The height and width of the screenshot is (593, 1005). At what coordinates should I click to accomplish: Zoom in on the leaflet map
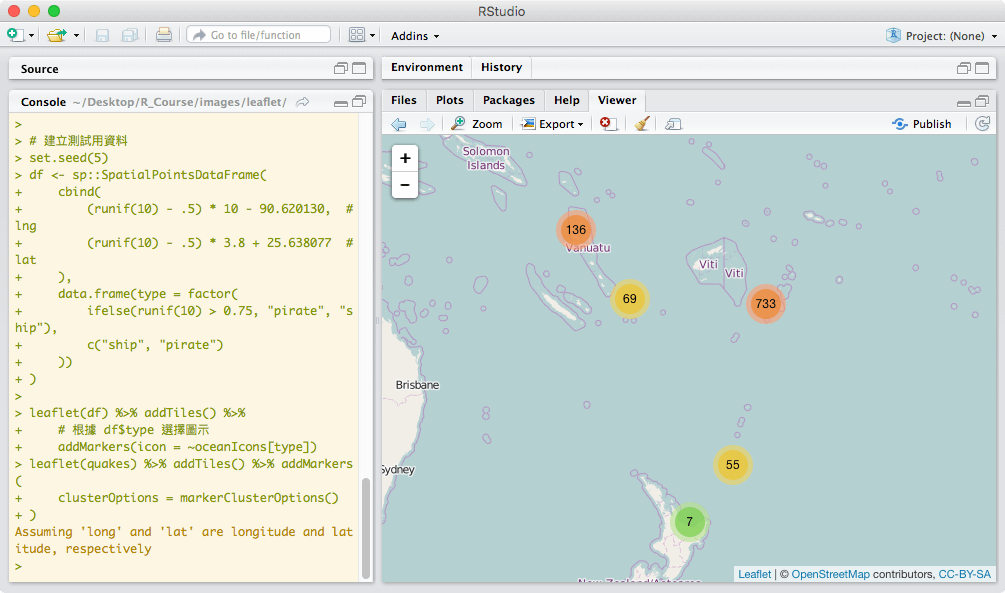405,158
